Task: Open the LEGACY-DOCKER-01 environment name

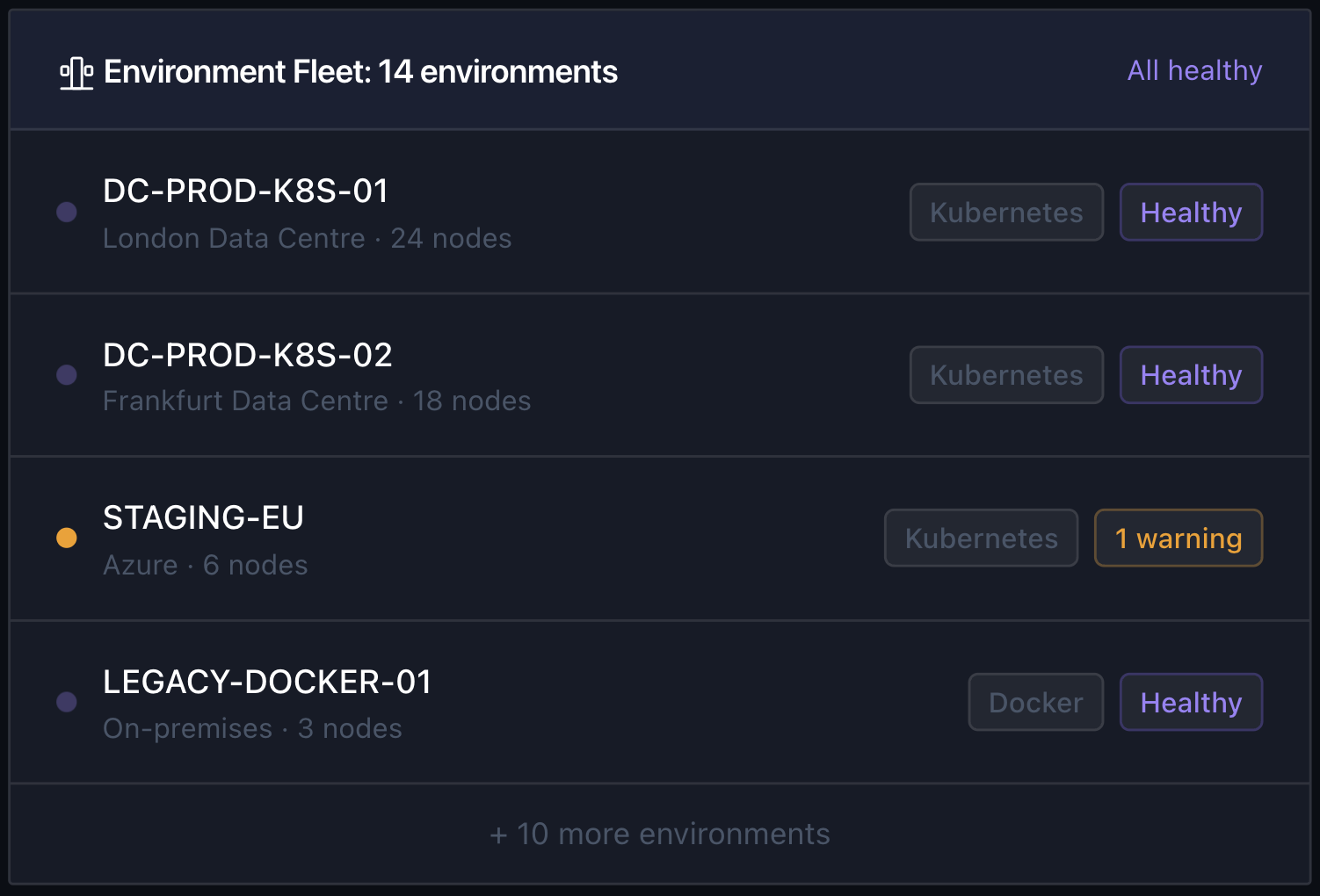Action: [267, 682]
